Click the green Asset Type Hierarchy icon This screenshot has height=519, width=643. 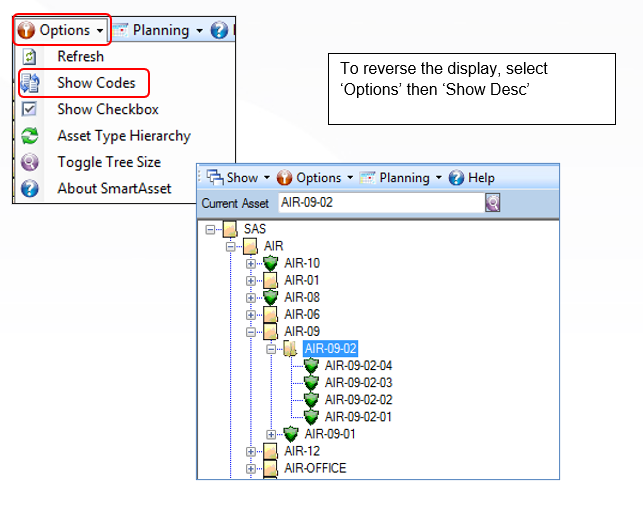[30, 136]
